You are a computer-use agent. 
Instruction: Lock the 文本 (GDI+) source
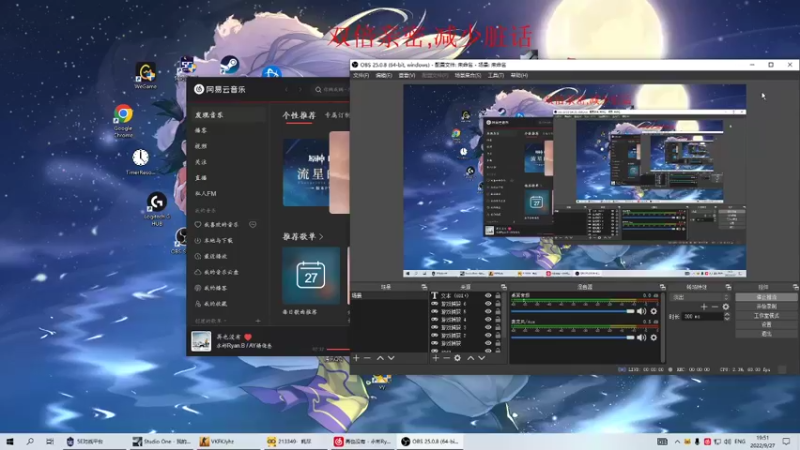(498, 295)
